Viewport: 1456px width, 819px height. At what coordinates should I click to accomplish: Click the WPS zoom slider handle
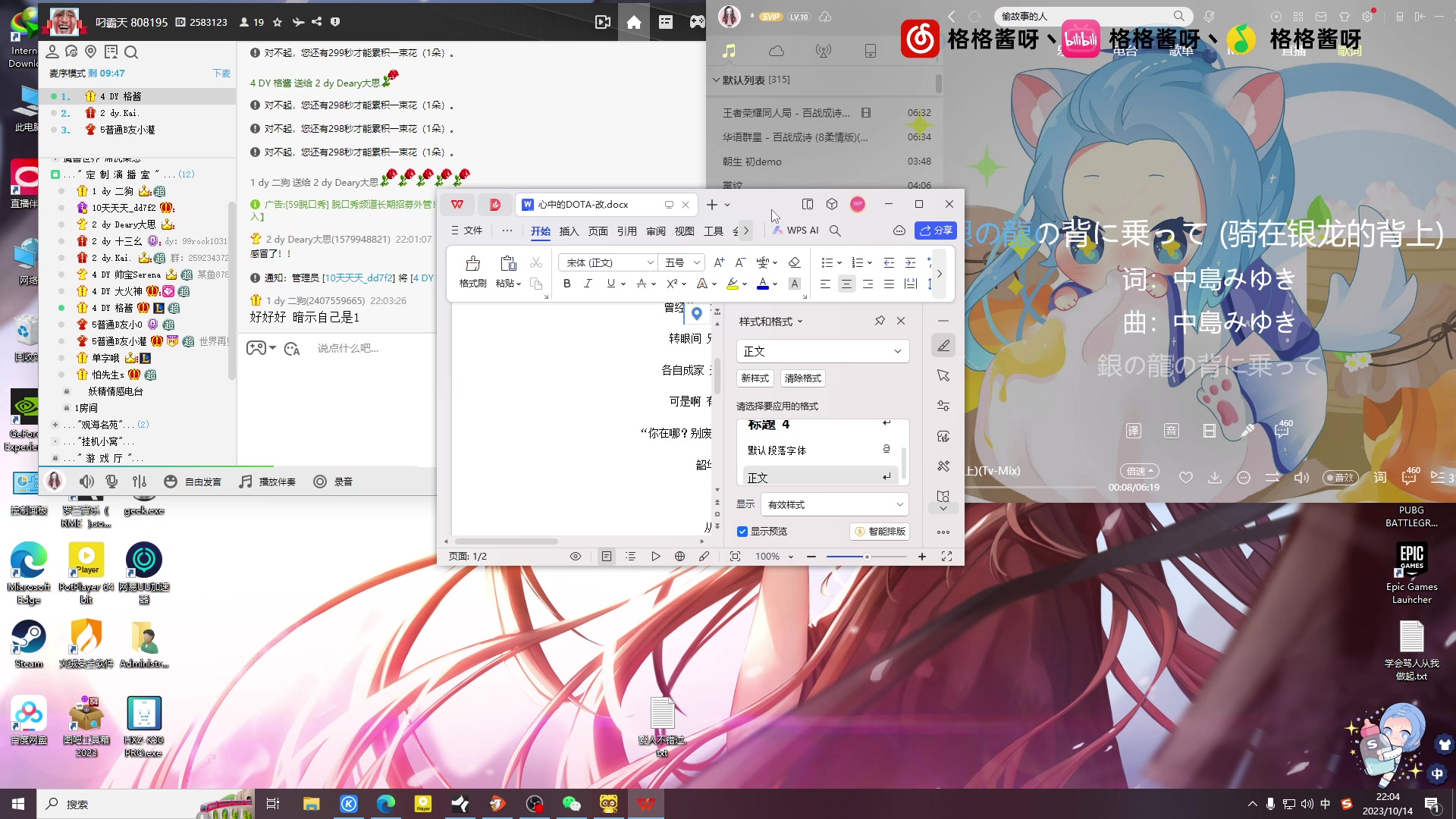(x=867, y=557)
